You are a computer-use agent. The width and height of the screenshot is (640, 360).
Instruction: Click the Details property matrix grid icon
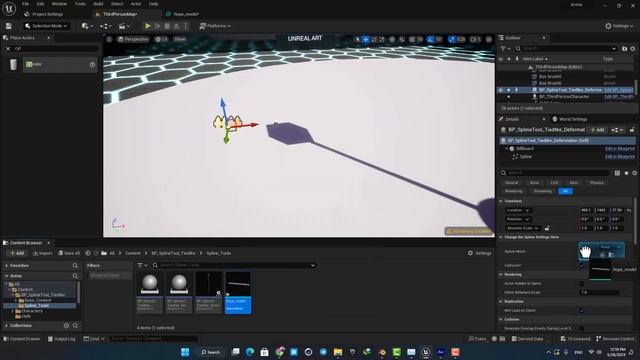617,173
